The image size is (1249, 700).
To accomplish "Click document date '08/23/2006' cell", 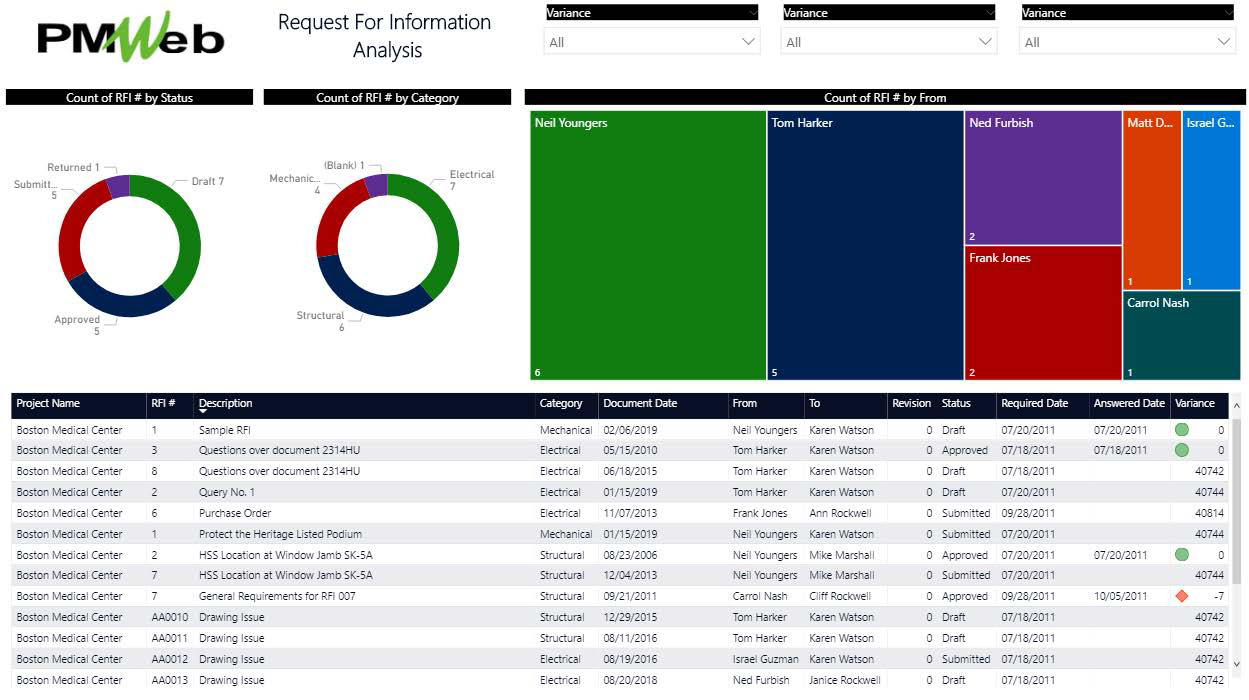I will (630, 554).
